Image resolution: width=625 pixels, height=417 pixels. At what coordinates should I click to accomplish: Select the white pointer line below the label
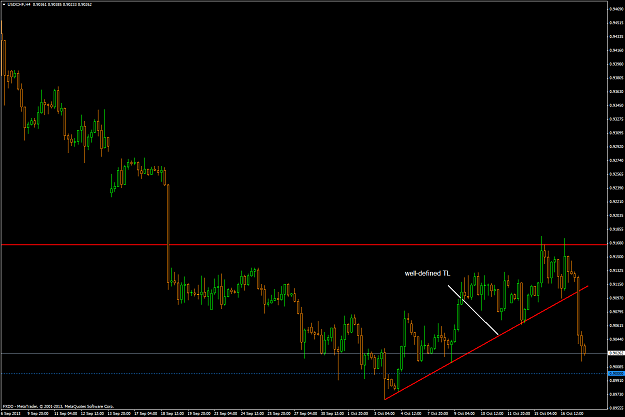point(473,310)
